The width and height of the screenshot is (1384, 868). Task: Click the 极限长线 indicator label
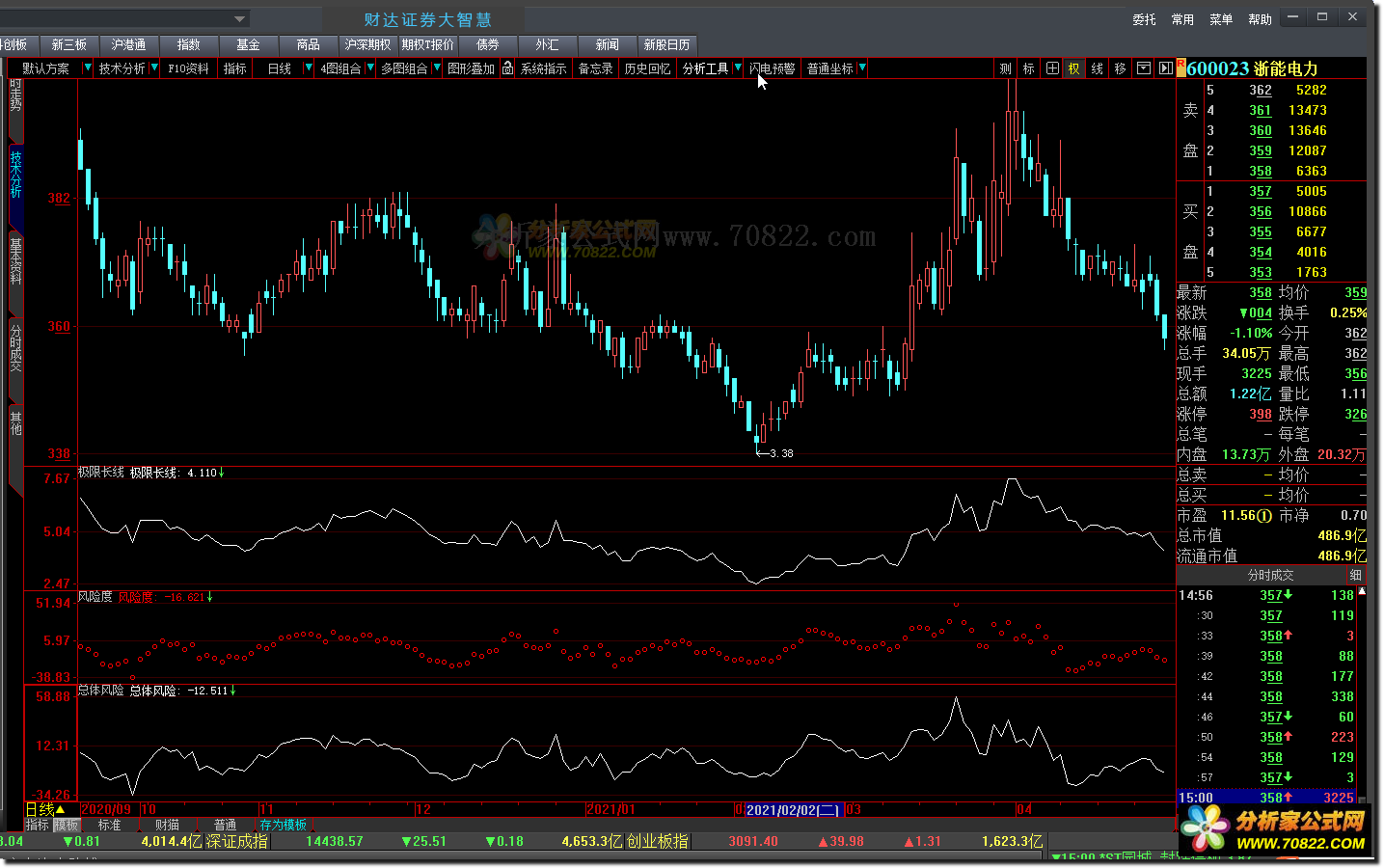coord(101,473)
